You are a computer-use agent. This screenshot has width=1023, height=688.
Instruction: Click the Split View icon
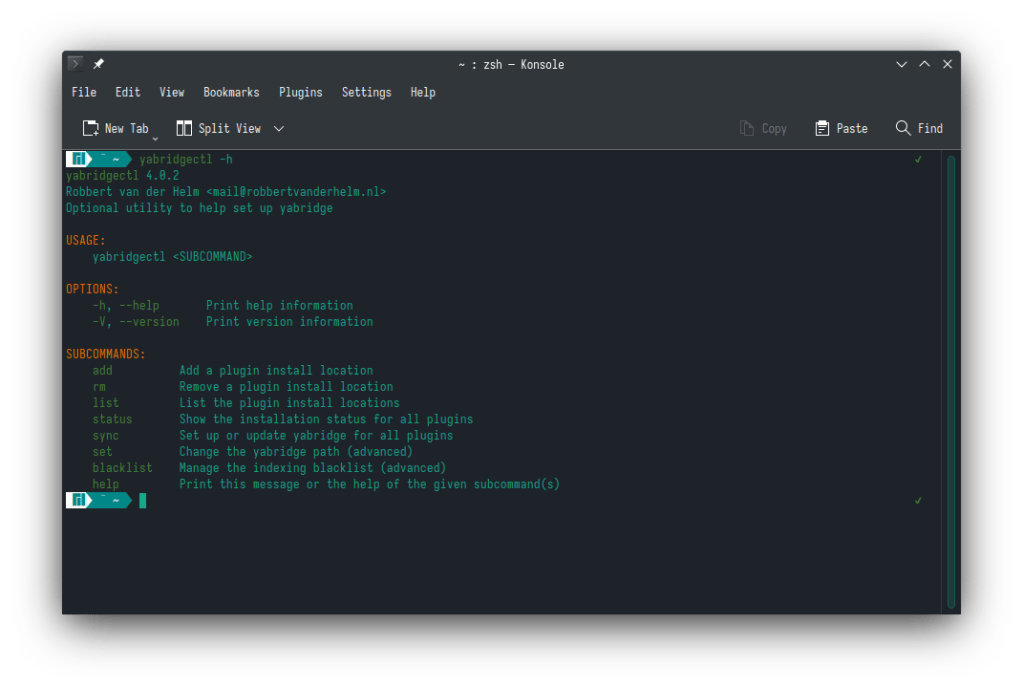(x=184, y=128)
